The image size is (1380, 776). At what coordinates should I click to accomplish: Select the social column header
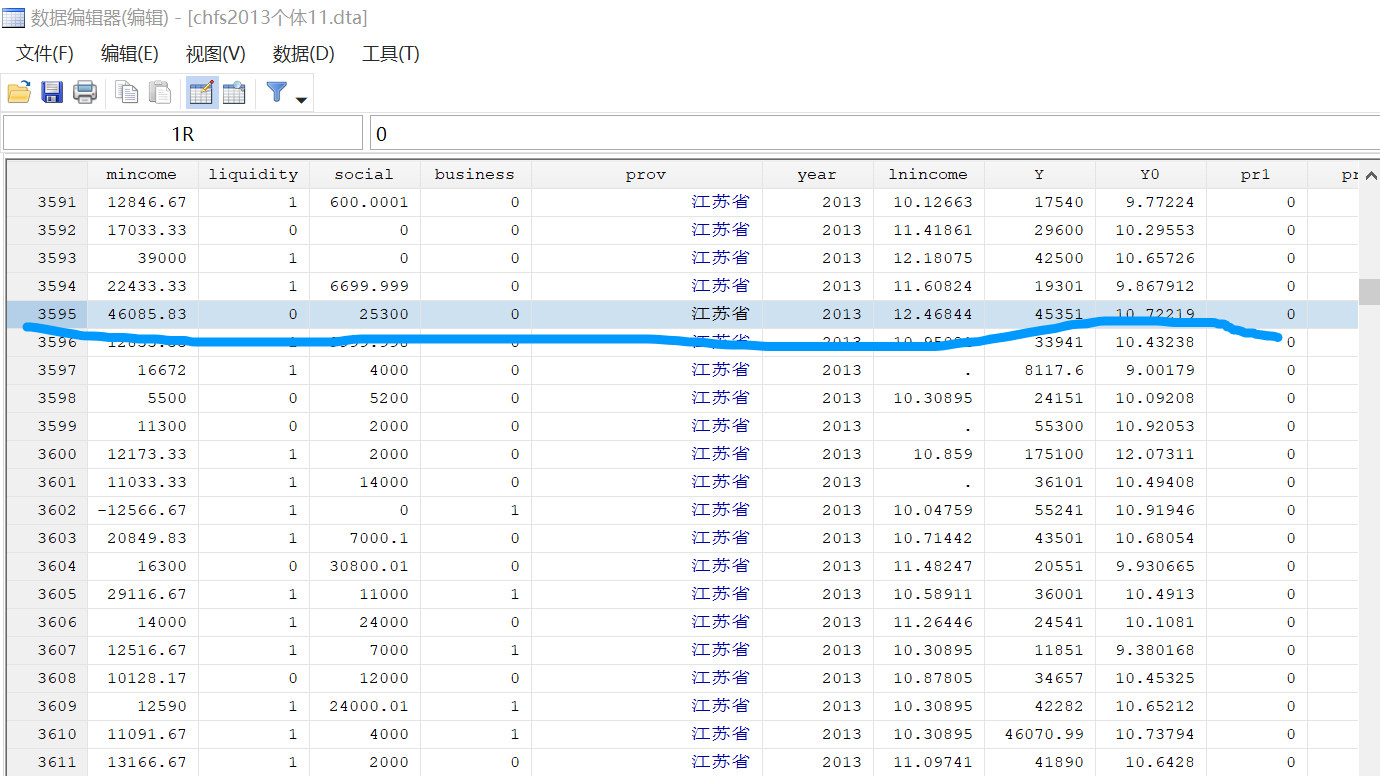click(x=364, y=174)
